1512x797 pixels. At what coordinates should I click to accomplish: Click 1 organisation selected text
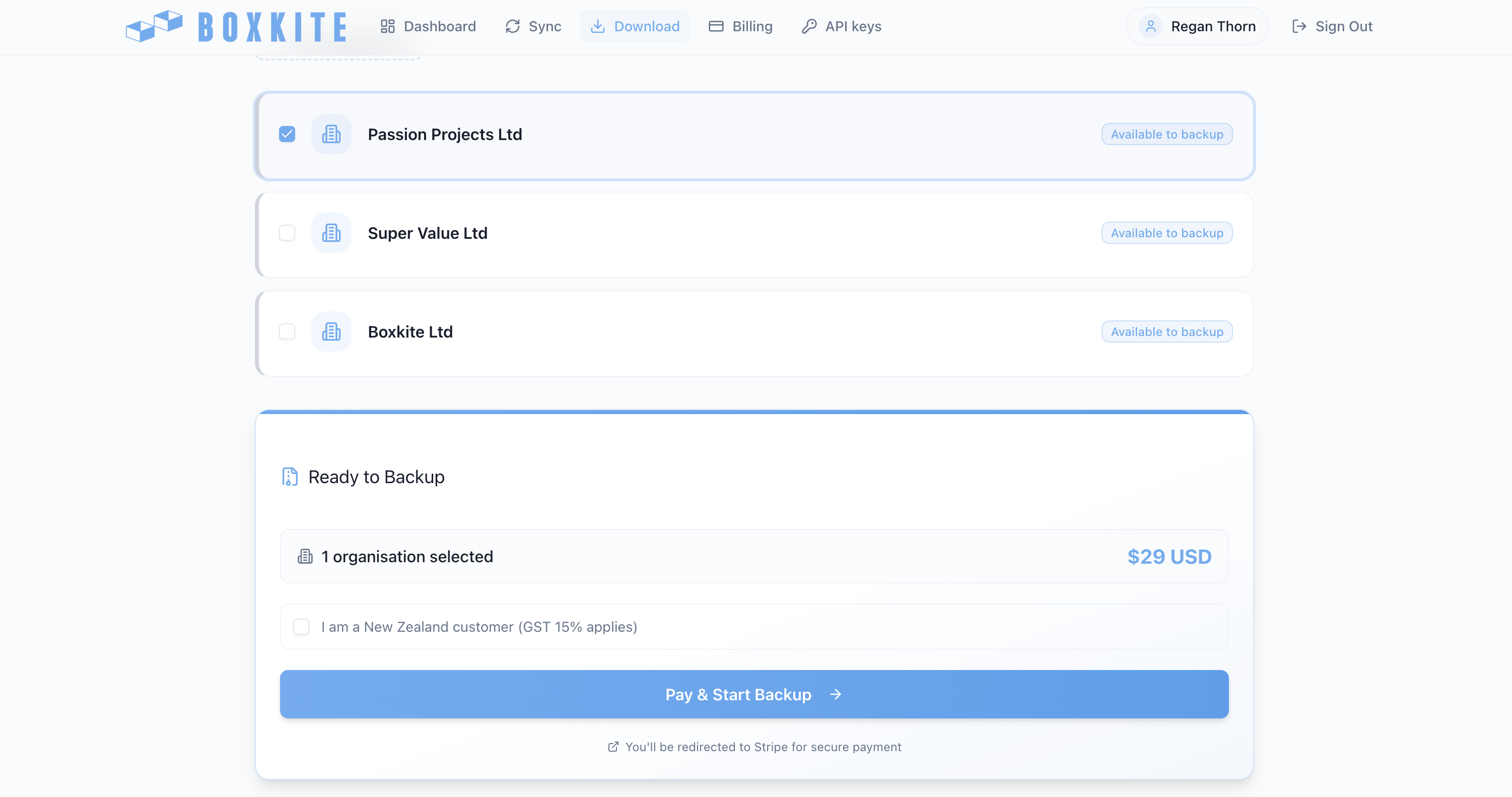(407, 556)
